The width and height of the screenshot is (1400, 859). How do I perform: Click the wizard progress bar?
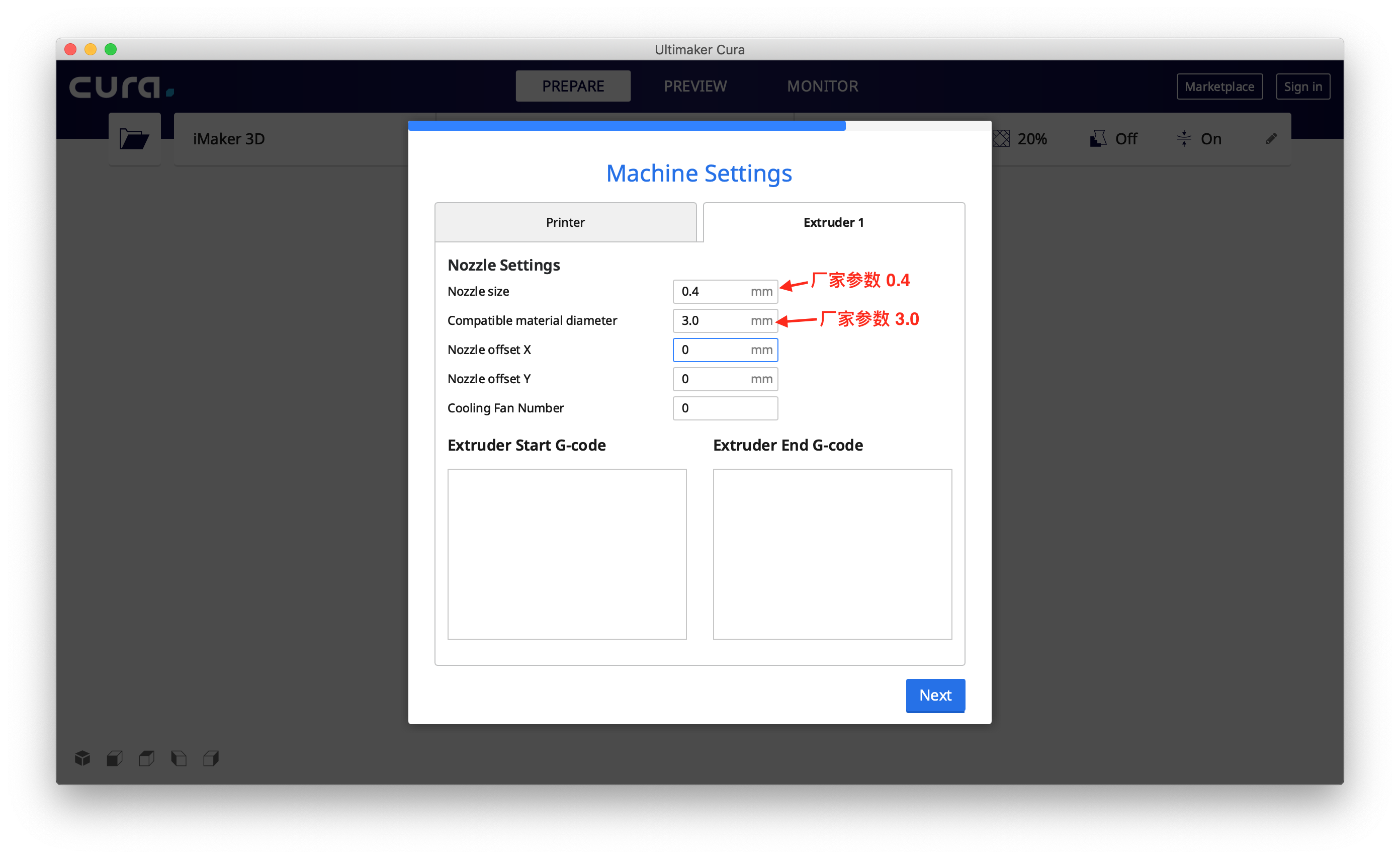tap(700, 126)
